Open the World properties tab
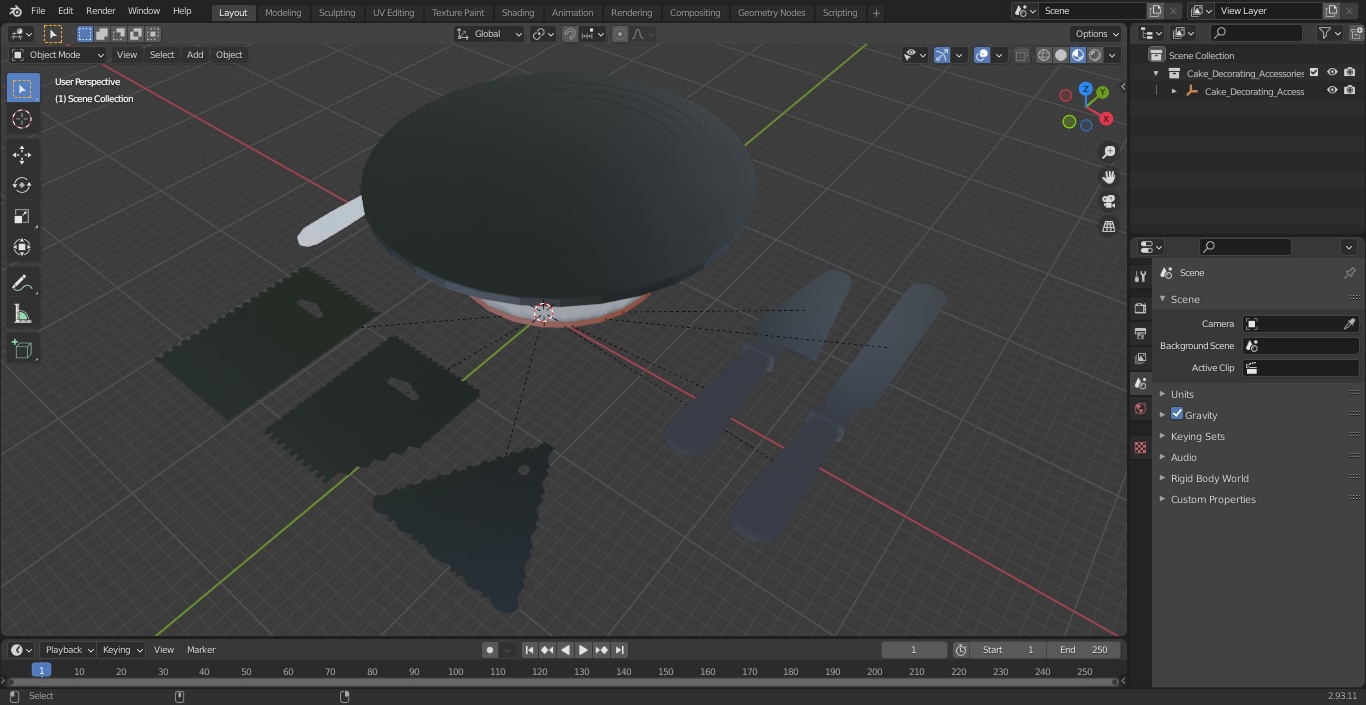Screen dimensions: 1366x705 (1140, 409)
